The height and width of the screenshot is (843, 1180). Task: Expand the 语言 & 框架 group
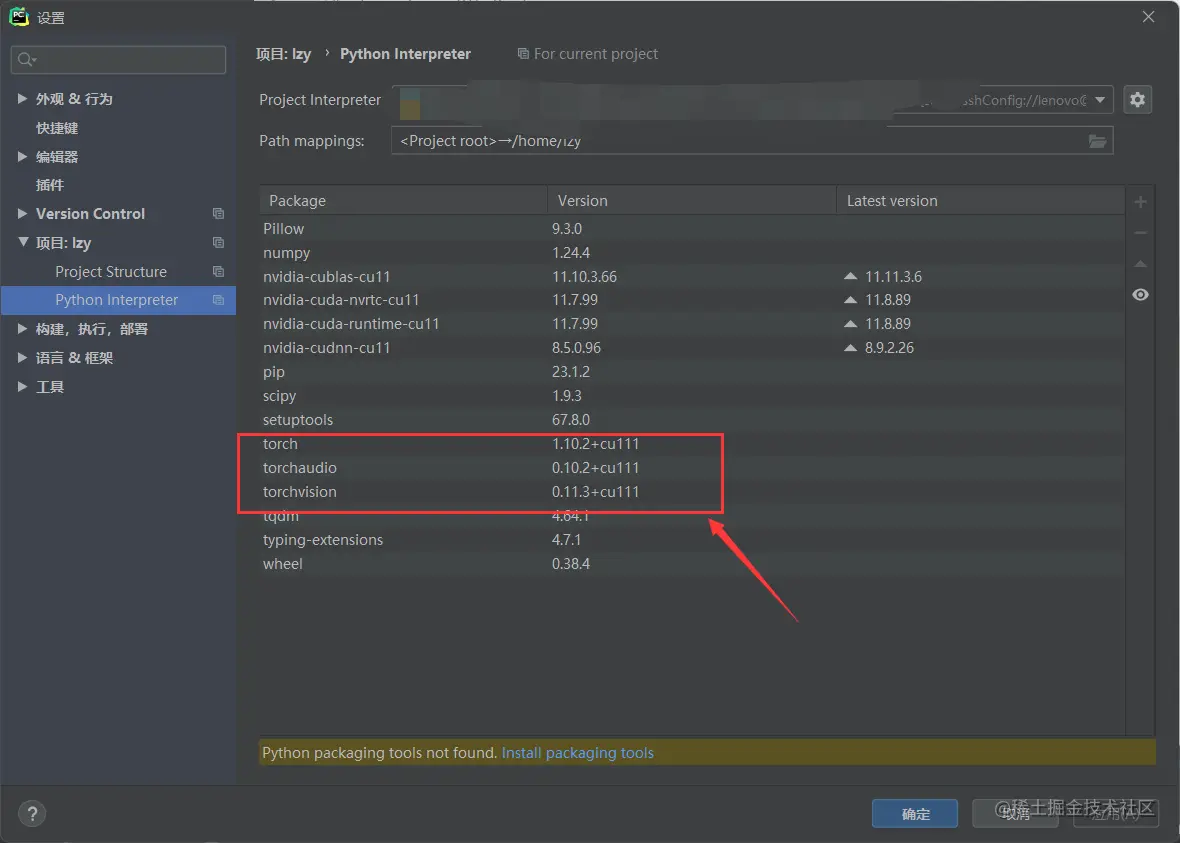22,358
